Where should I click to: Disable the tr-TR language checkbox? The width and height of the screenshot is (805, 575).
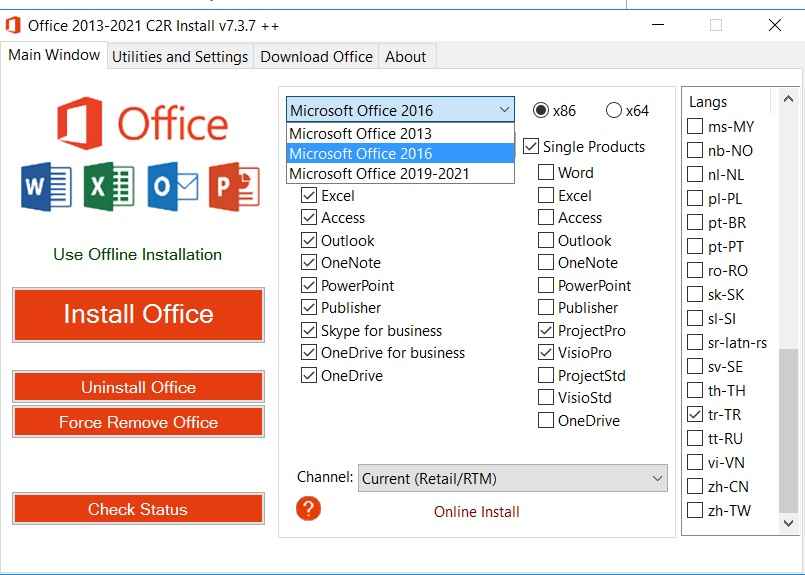pos(695,414)
